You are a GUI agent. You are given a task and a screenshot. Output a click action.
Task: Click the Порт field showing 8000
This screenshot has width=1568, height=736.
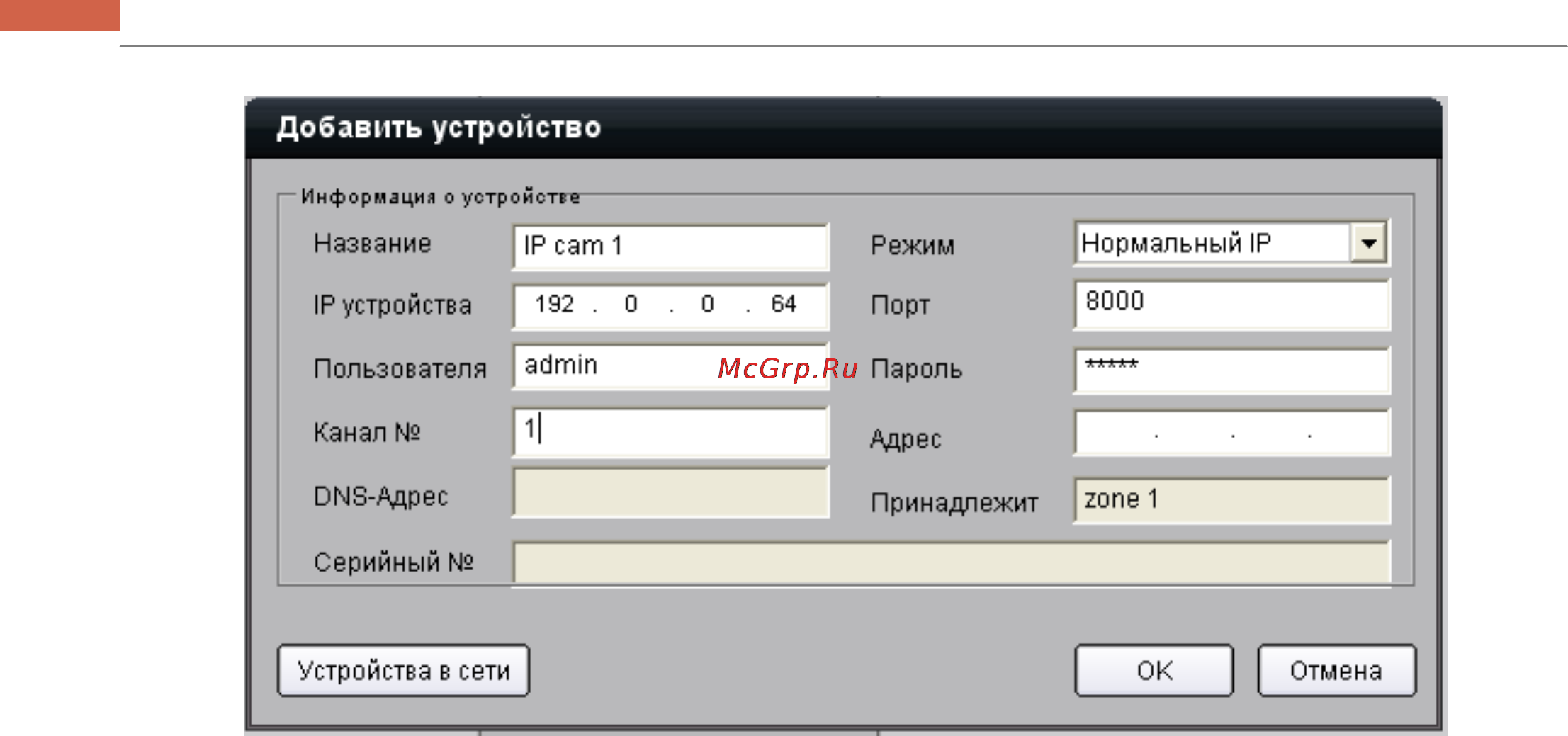[x=1232, y=304]
